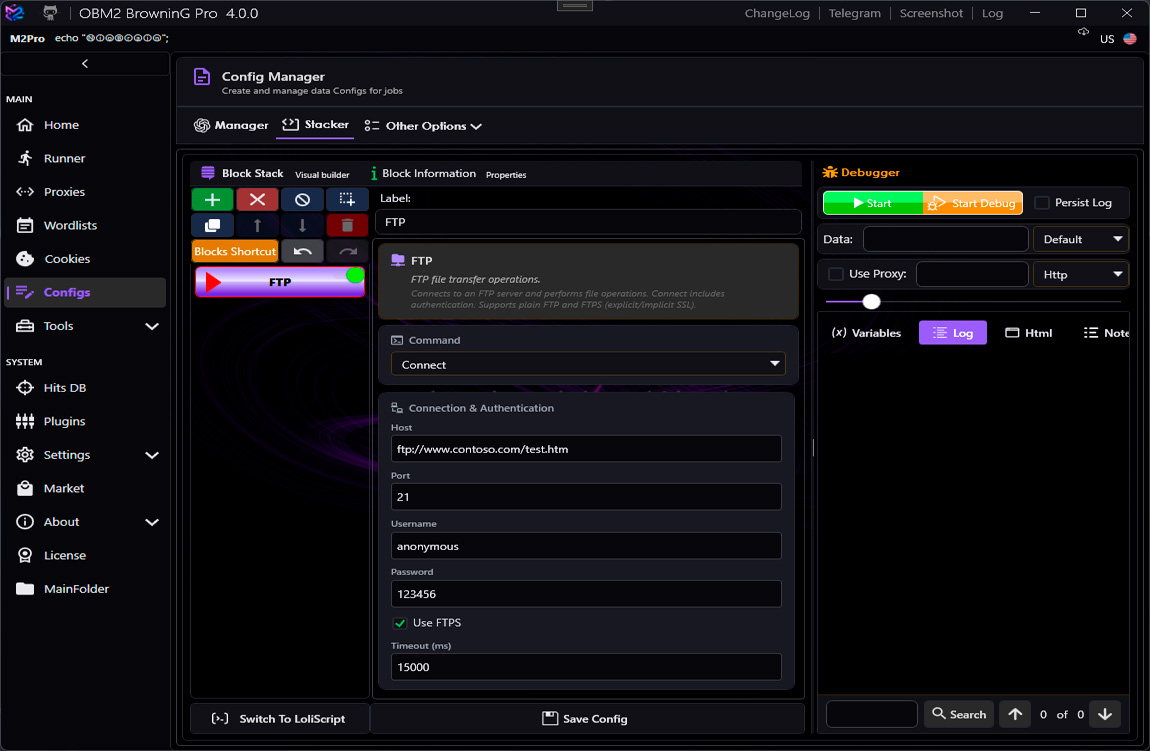Open the Command dropdown showing Connect
Screen dimensions: 1150x751
pyautogui.click(x=588, y=364)
